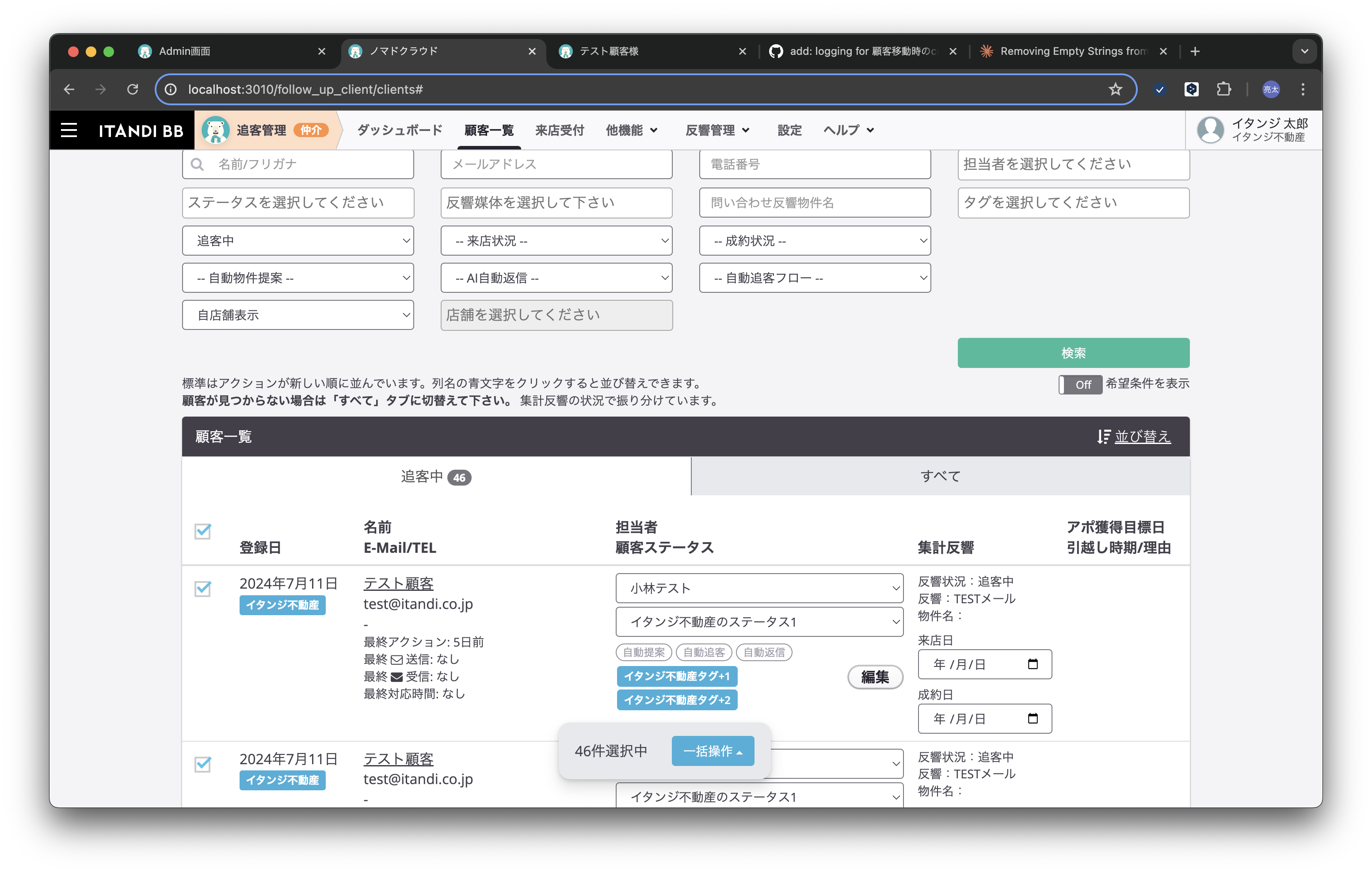Image resolution: width=1372 pixels, height=873 pixels.
Task: Toggle the 希望条件を表示 Off switch
Action: [x=1080, y=384]
